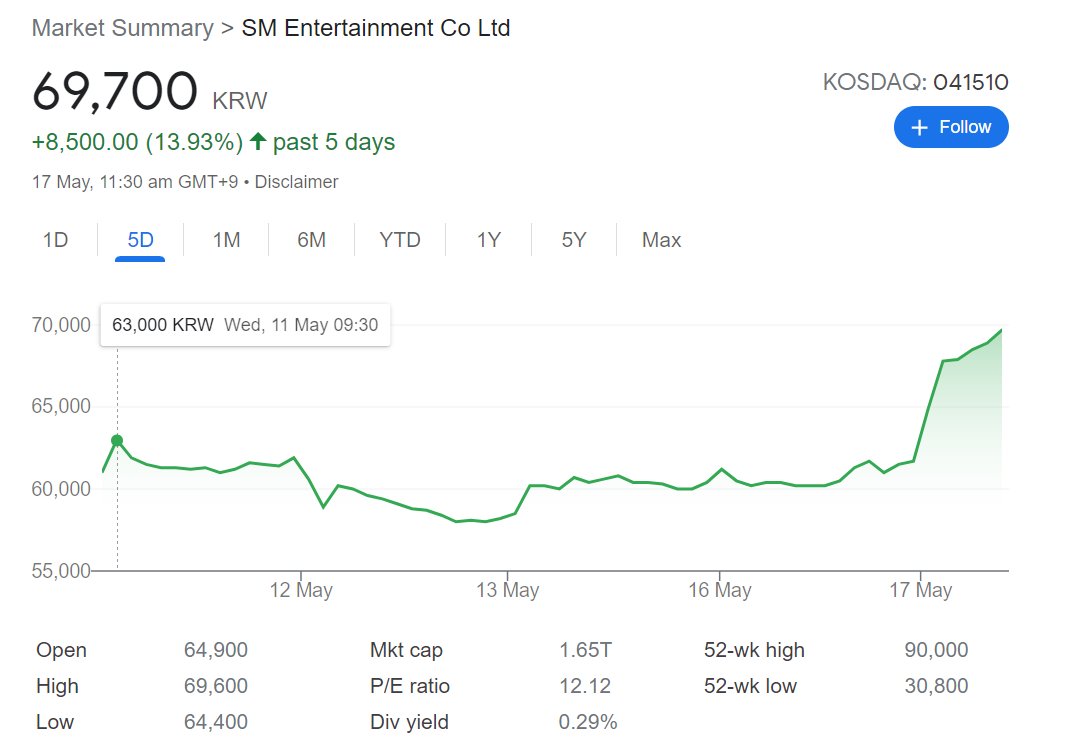Image resolution: width=1075 pixels, height=753 pixels.
Task: Select the 5D range tab
Action: (x=141, y=240)
